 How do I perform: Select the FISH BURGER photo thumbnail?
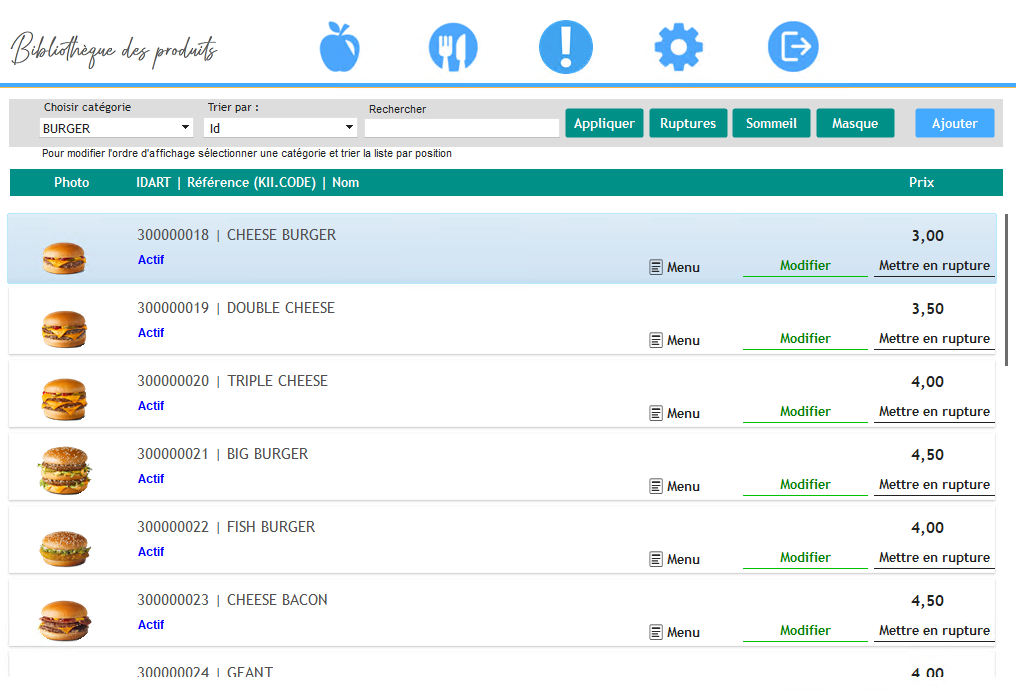[65, 547]
